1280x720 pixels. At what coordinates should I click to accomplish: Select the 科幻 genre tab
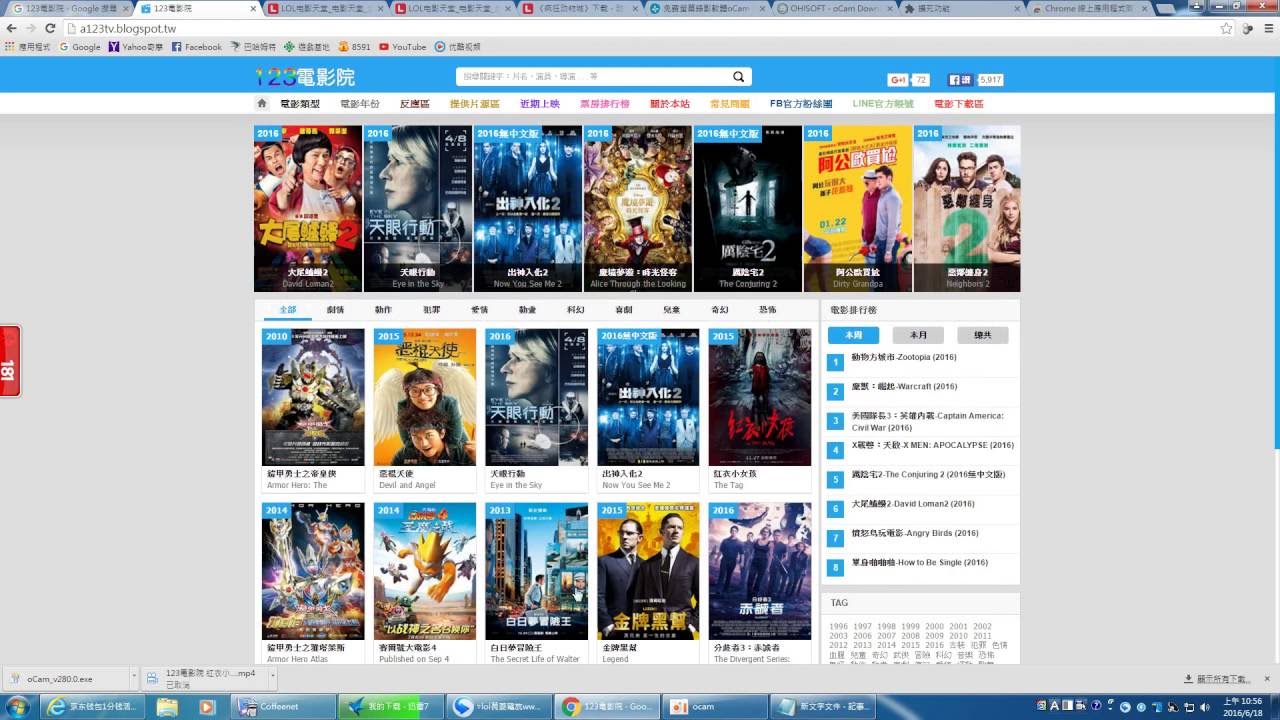tap(575, 310)
